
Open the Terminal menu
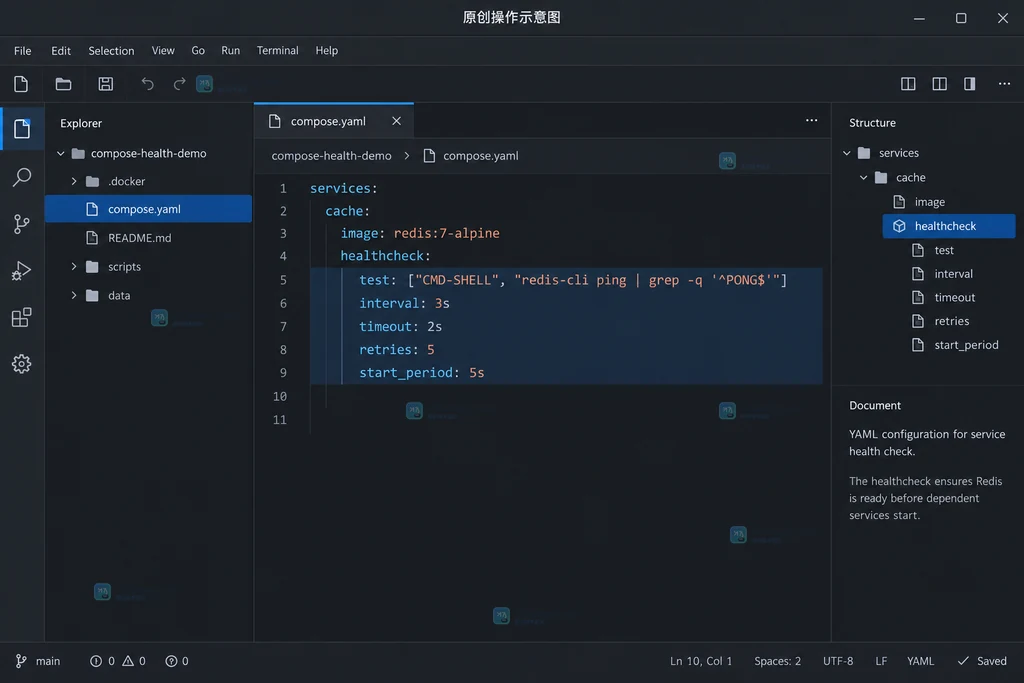(277, 50)
